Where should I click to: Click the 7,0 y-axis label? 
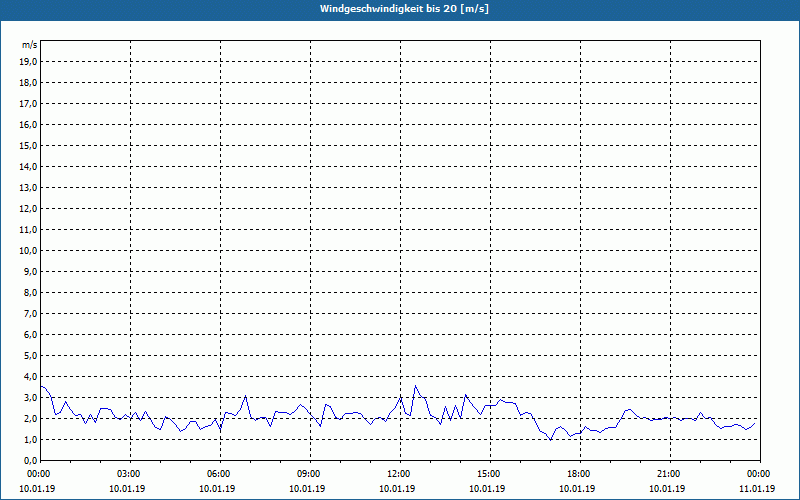[x=30, y=314]
